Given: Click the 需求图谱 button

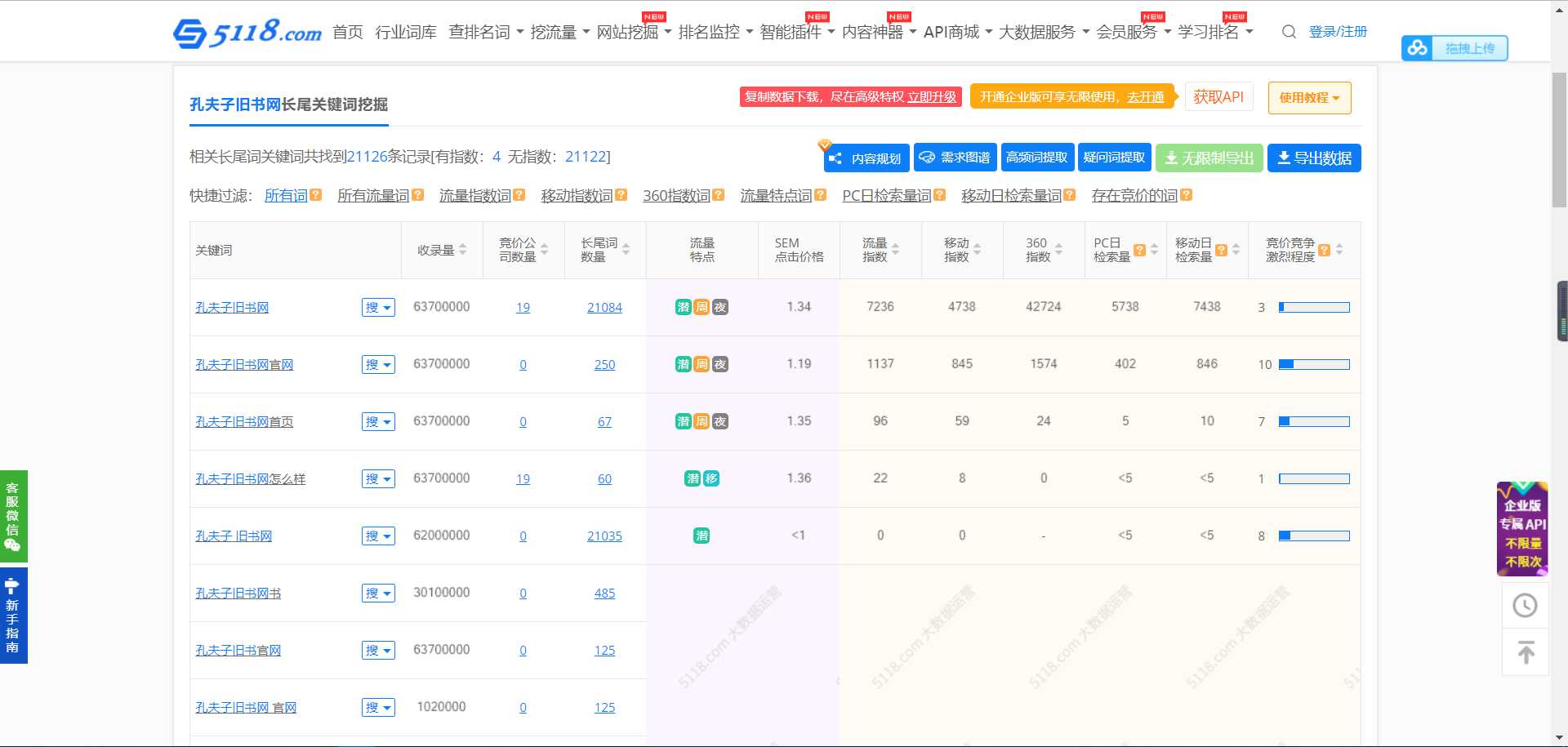Looking at the screenshot, I should tap(955, 158).
